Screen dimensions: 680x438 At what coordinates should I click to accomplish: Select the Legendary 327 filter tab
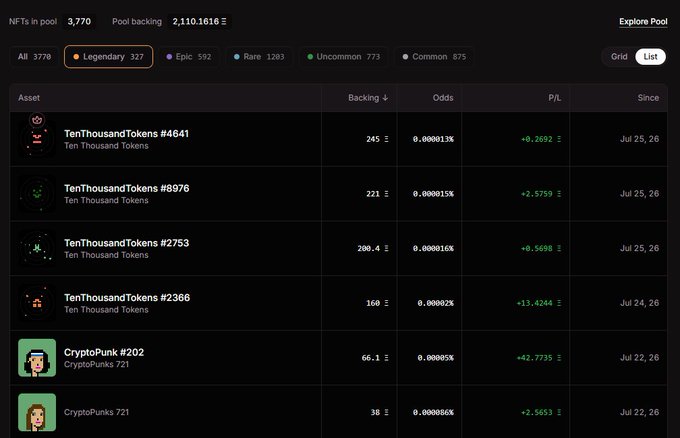click(x=108, y=57)
